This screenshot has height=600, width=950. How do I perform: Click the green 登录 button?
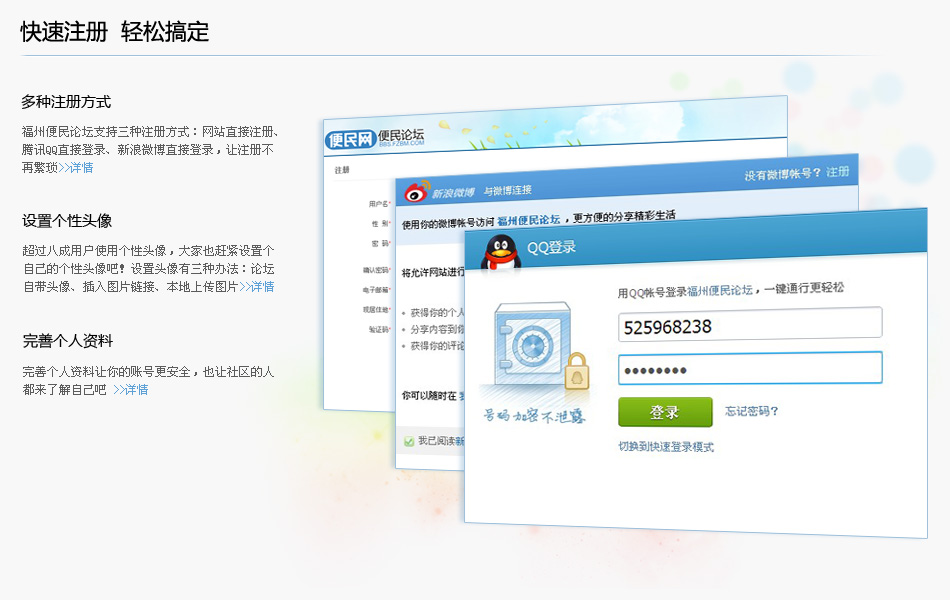click(665, 412)
